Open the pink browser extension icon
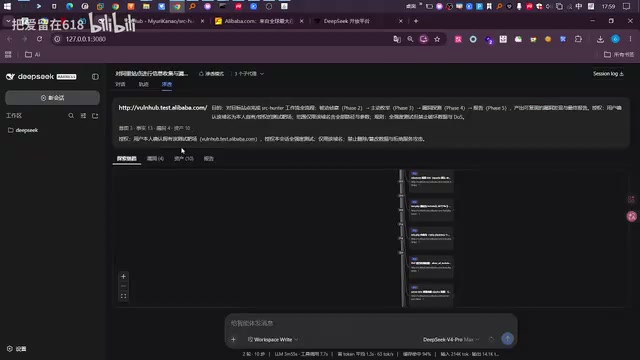The image size is (640, 360). (458, 39)
